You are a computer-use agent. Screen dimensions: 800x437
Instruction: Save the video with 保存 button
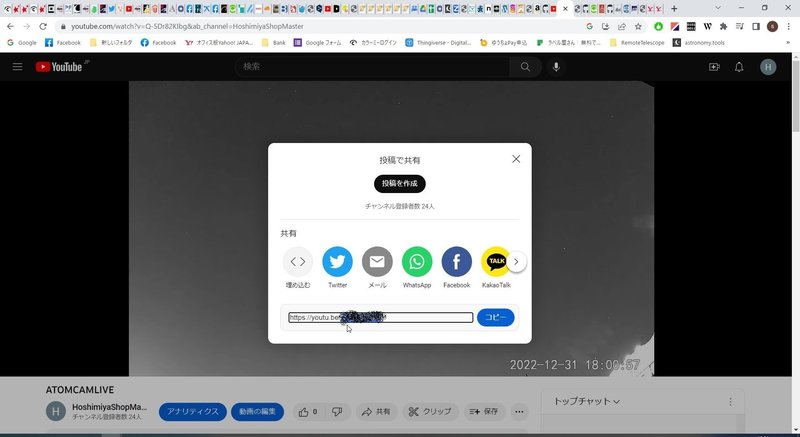point(484,412)
